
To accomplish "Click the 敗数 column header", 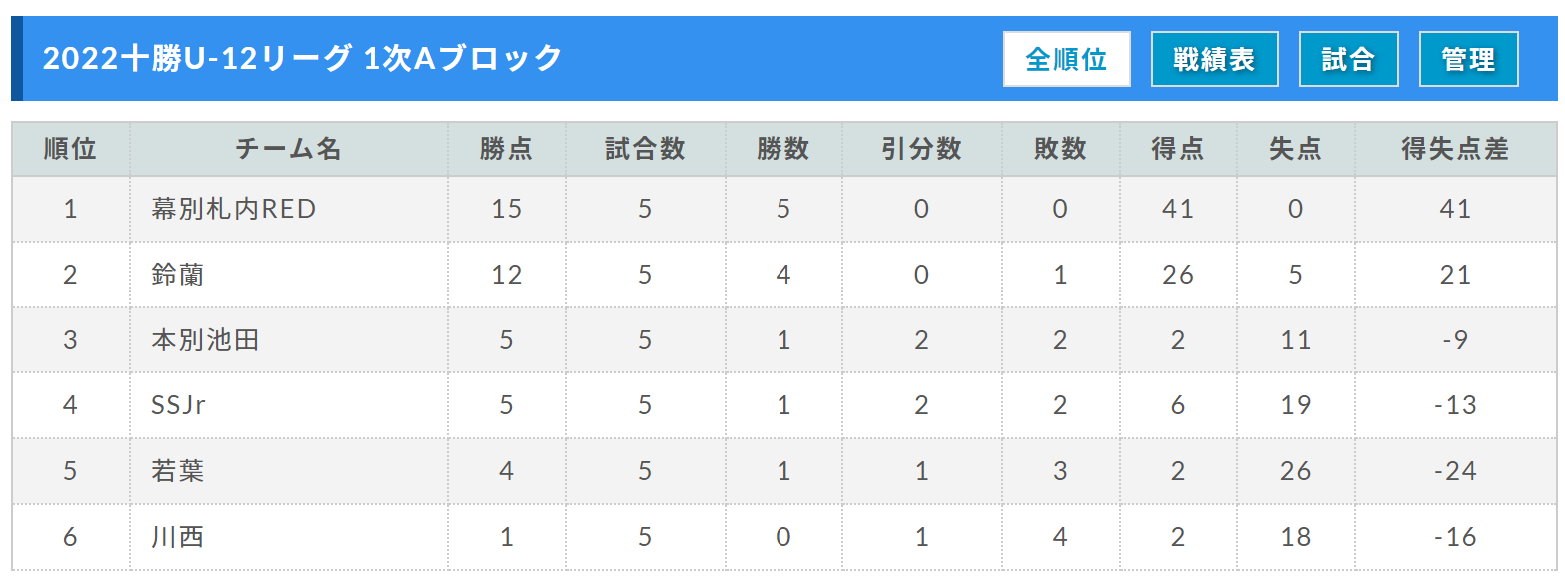I will coord(1061,149).
